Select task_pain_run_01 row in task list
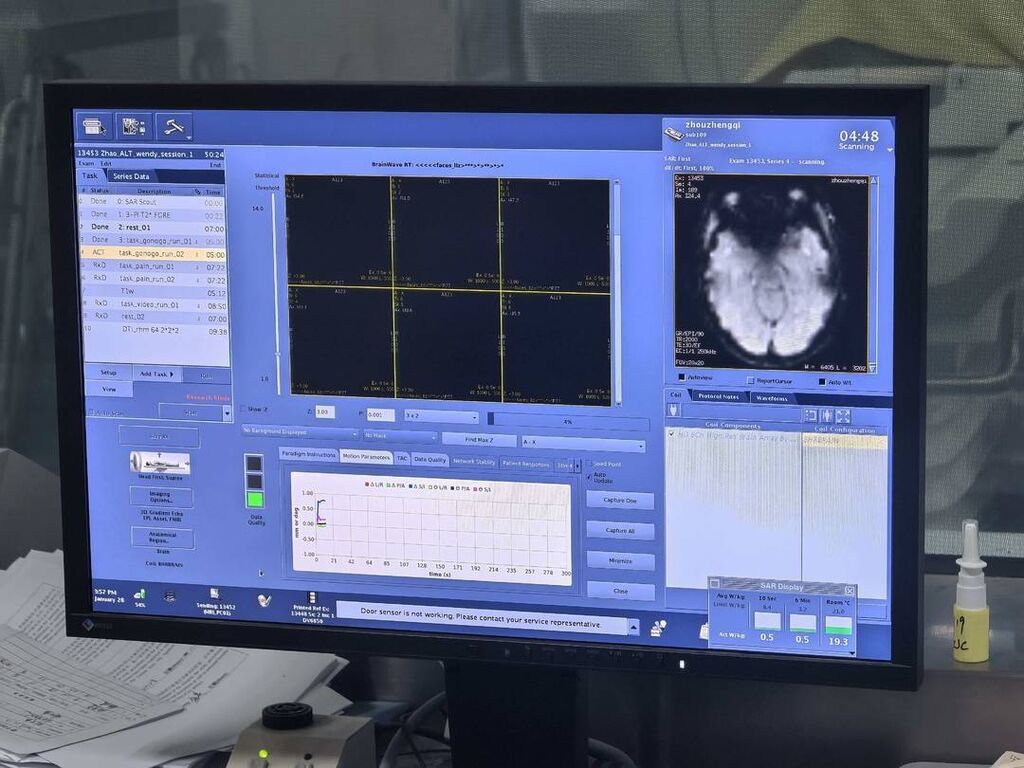Image resolution: width=1024 pixels, height=768 pixels. [148, 267]
